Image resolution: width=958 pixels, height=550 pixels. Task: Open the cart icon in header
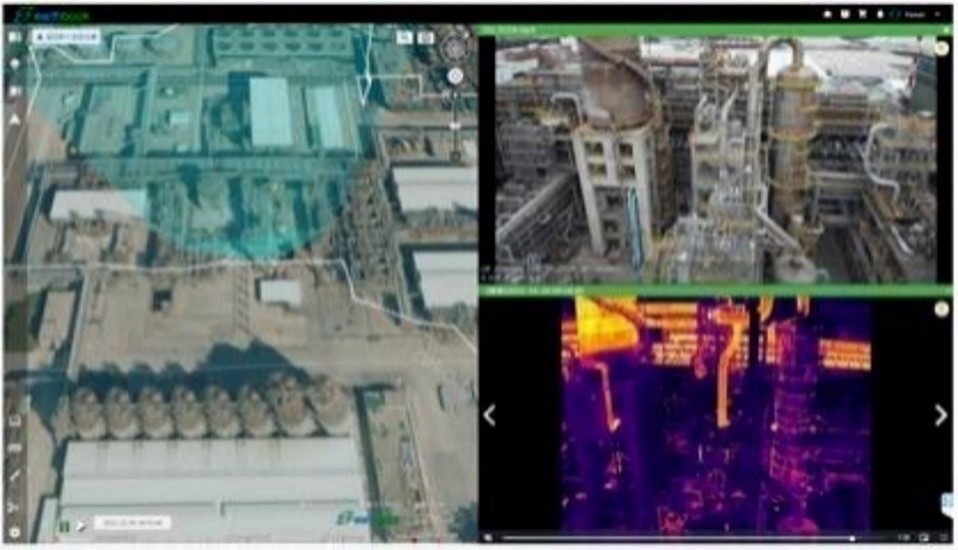click(x=863, y=14)
